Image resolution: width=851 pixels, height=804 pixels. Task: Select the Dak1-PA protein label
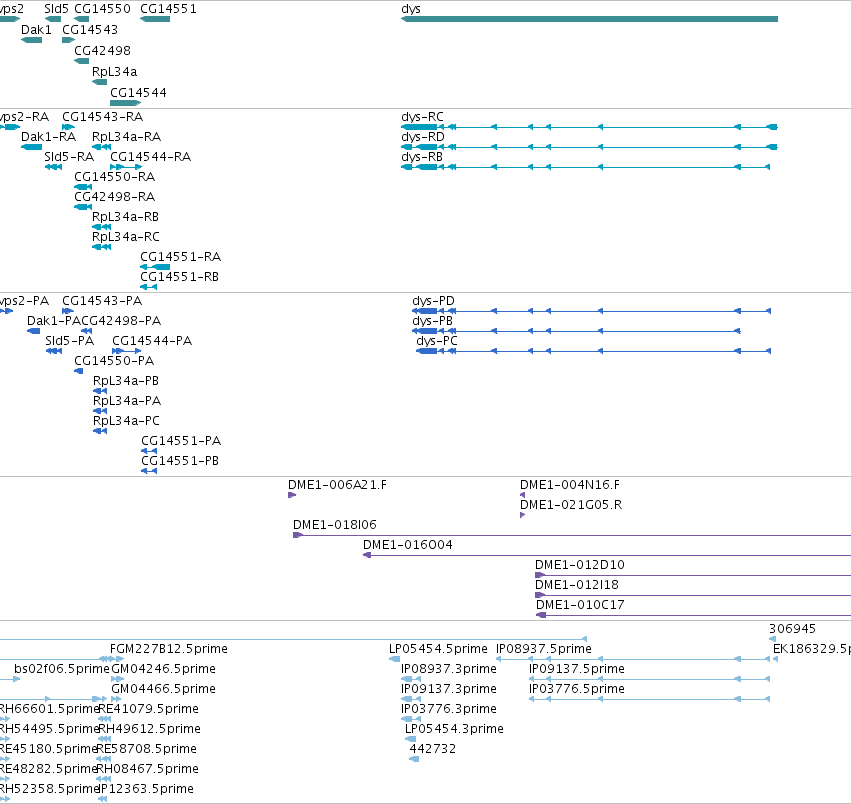[x=54, y=321]
